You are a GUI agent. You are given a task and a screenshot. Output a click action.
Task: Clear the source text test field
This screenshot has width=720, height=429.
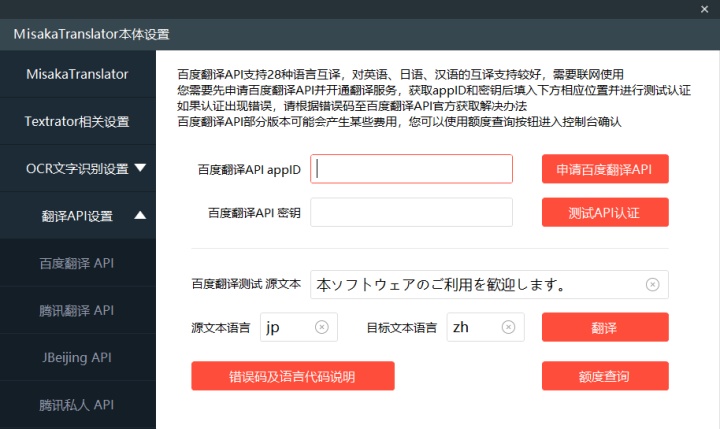[652, 285]
